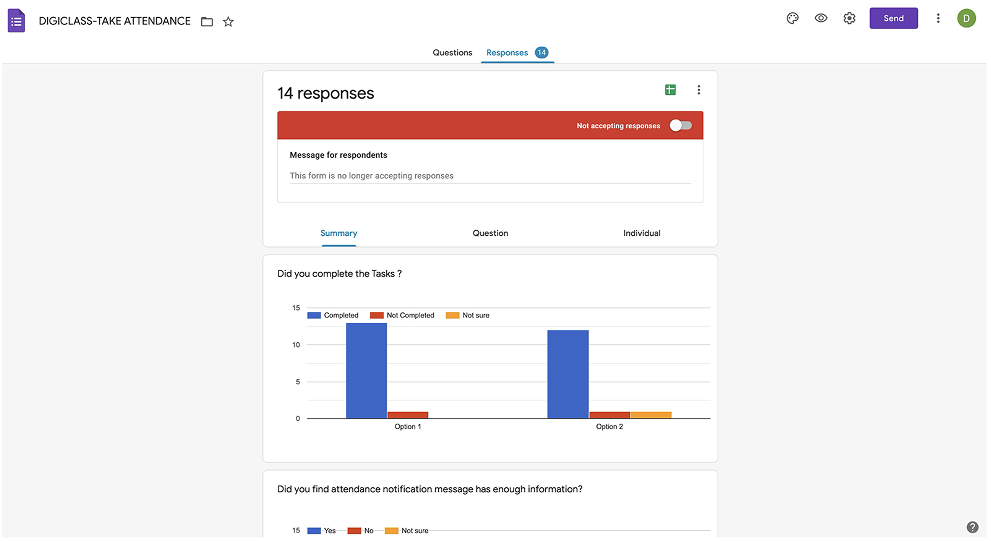Open the customize theme palette icon
The image size is (991, 541).
pyautogui.click(x=793, y=18)
